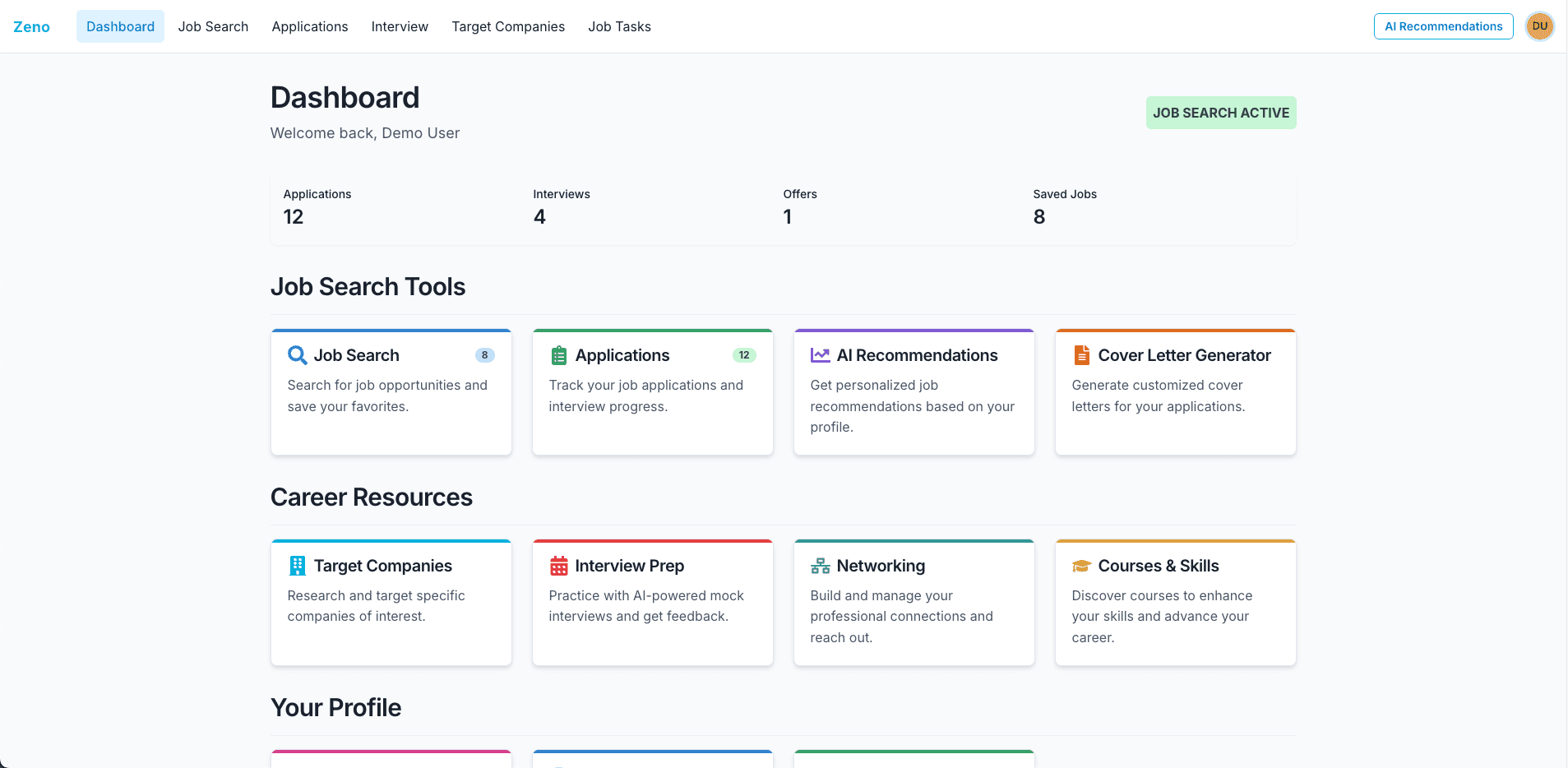Open the Interview Prep card title
Viewport: 1568px width, 768px height.
[629, 566]
